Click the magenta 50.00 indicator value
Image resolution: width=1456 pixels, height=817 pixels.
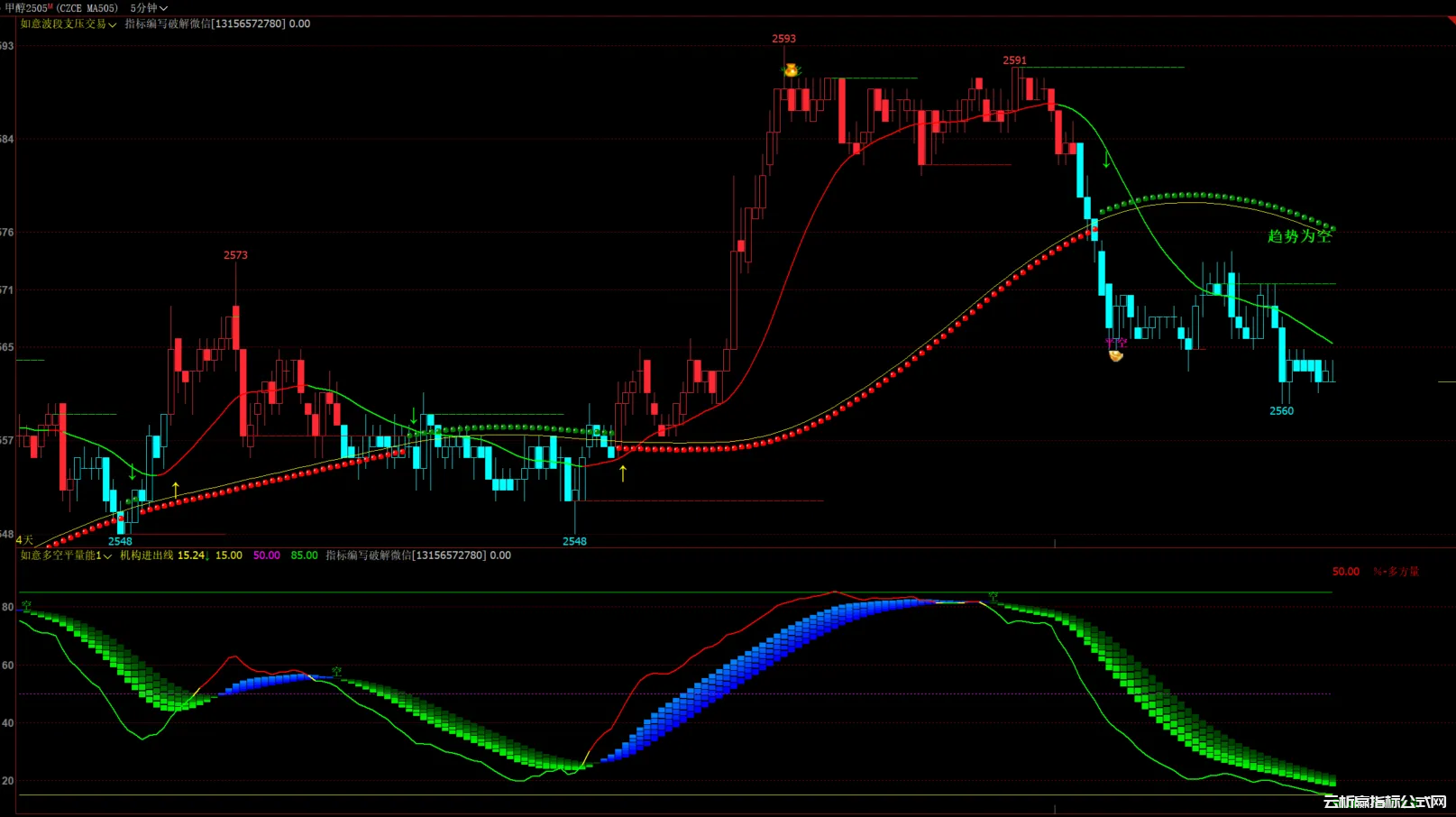pyautogui.click(x=266, y=555)
